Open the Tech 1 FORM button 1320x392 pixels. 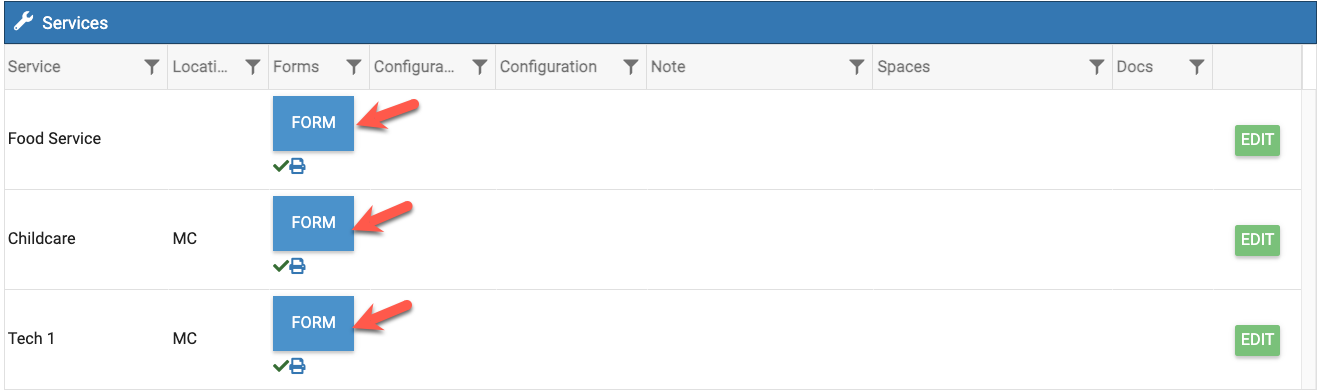[313, 323]
